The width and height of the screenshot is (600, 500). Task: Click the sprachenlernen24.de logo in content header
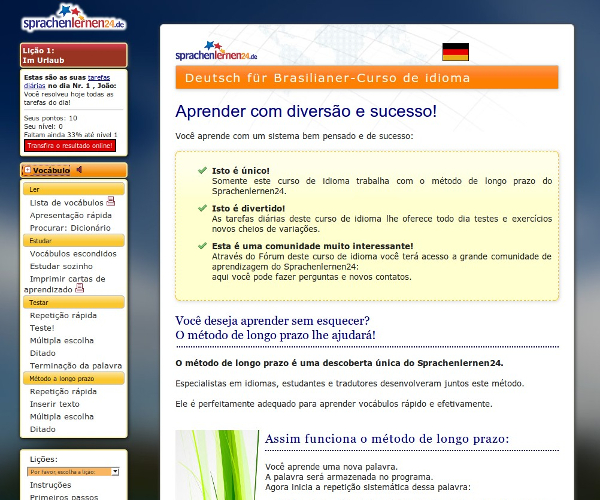pos(216,51)
